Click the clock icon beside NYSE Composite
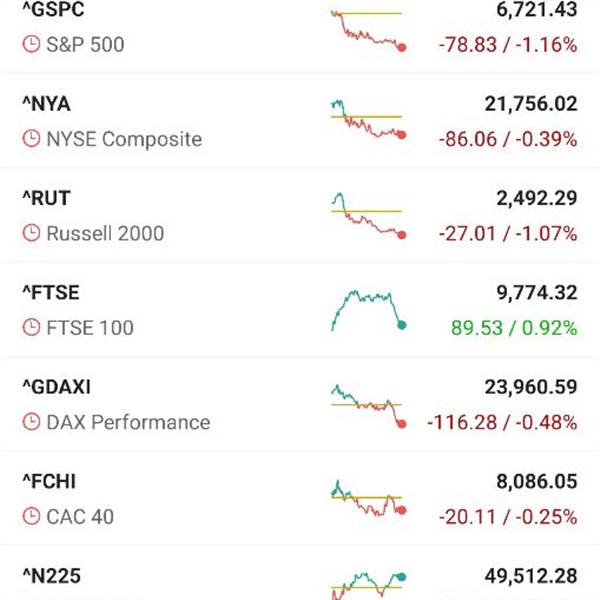 (x=32, y=139)
